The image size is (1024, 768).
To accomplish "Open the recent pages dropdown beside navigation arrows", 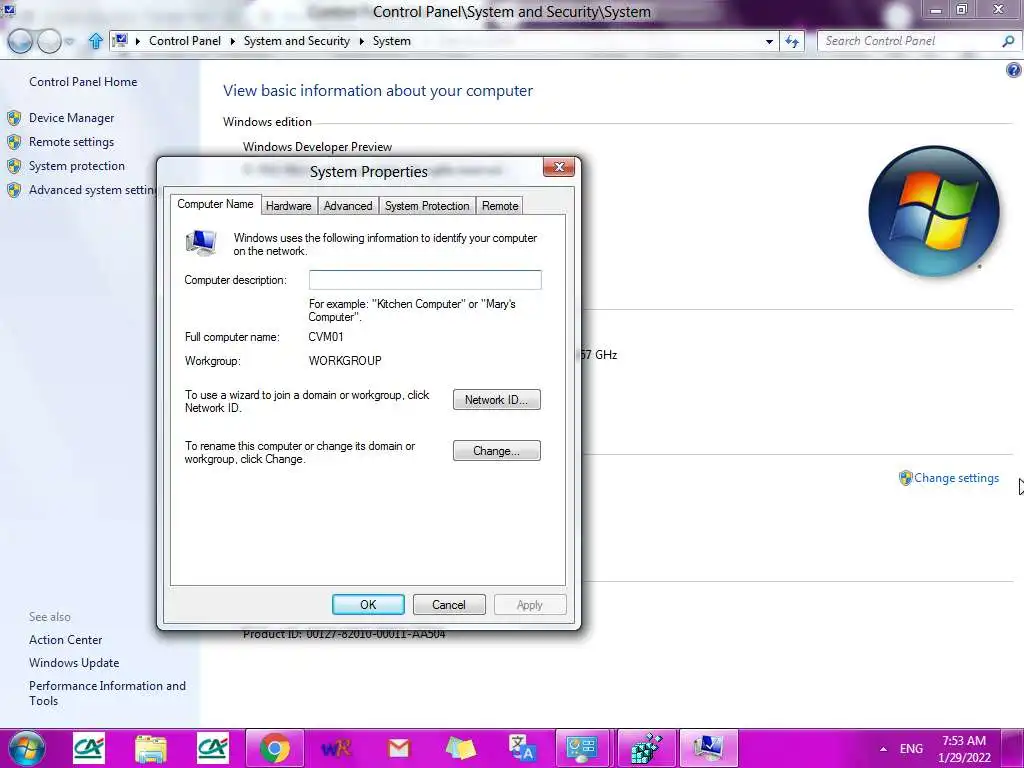I will pyautogui.click(x=69, y=42).
